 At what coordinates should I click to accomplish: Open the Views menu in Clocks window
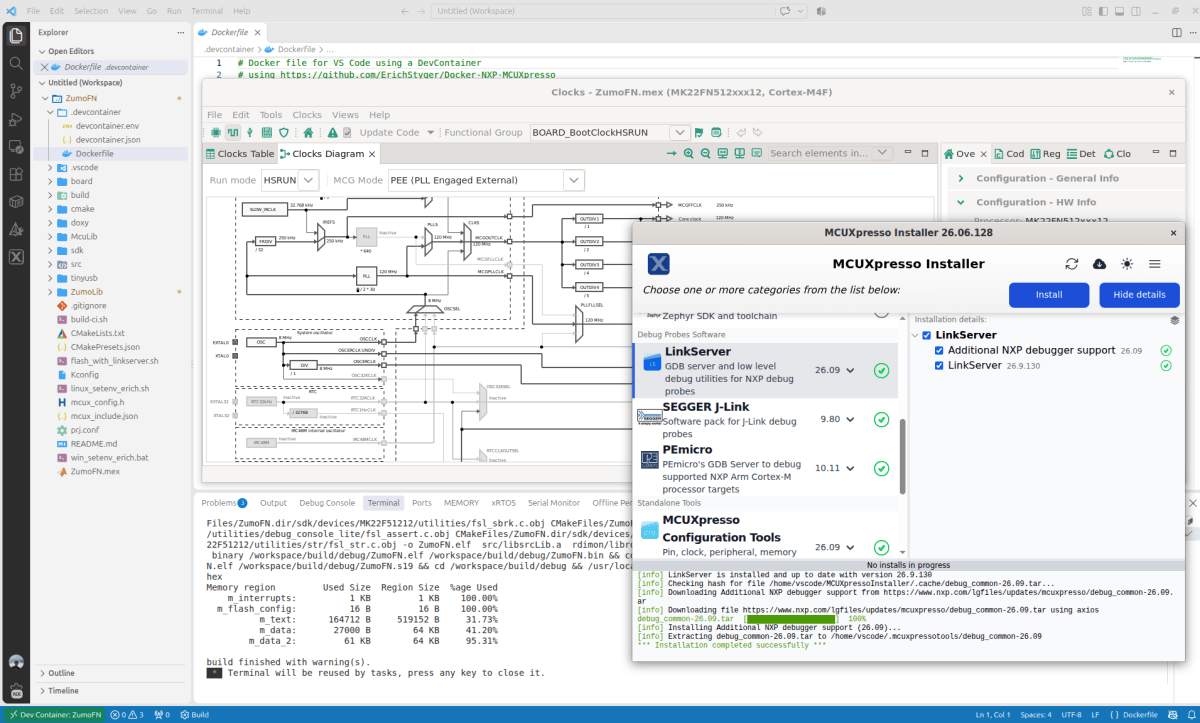coord(345,115)
